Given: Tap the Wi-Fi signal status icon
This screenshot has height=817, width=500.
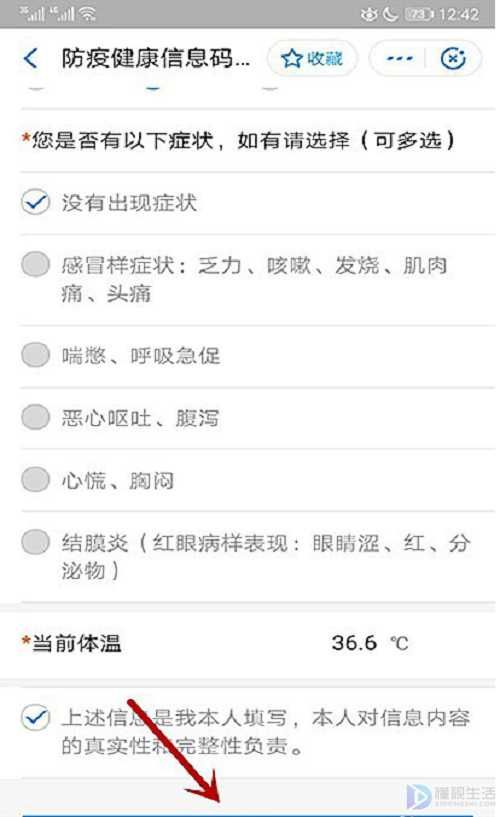Looking at the screenshot, I should point(88,14).
